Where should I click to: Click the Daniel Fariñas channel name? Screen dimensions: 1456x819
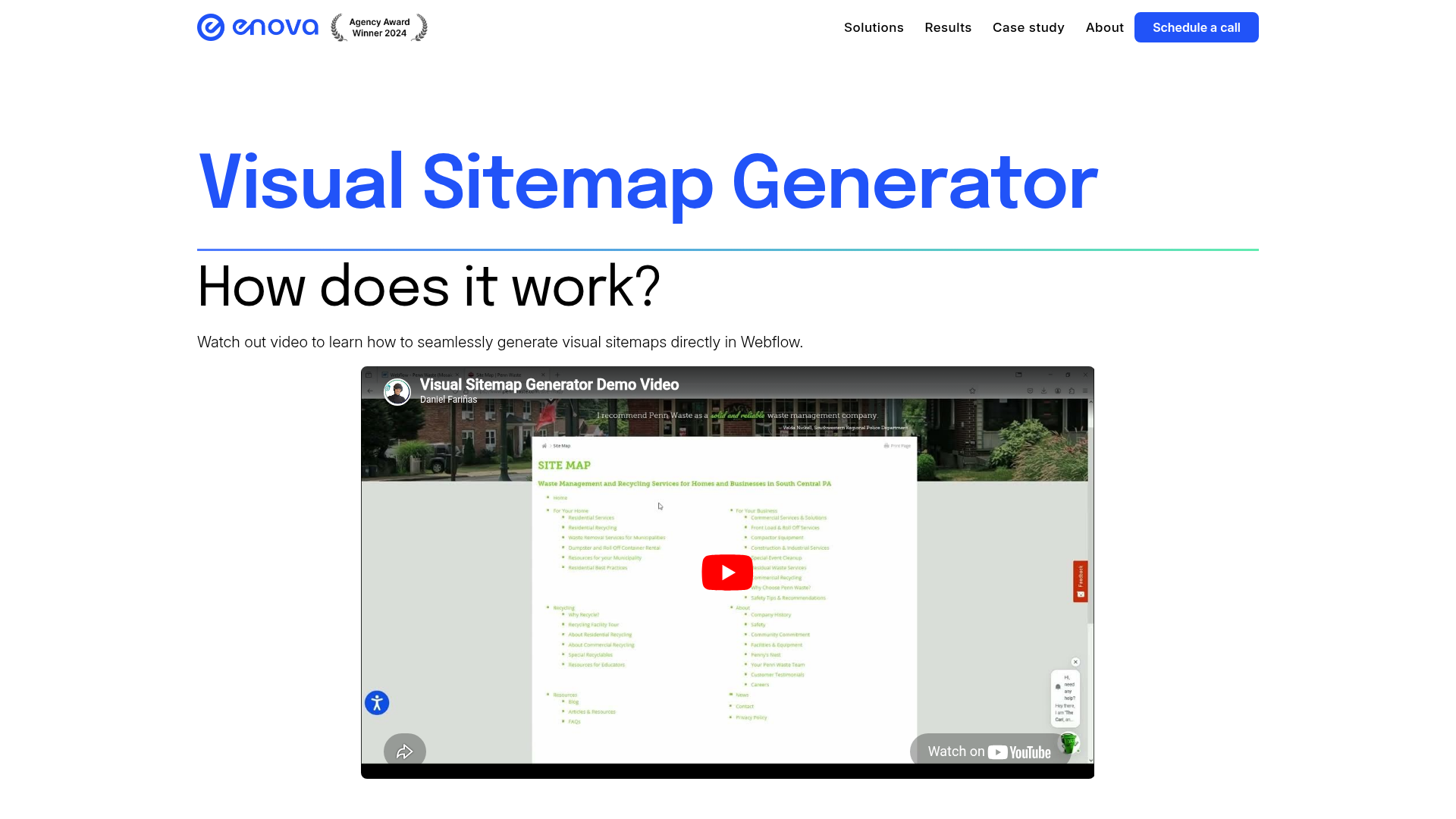click(x=448, y=400)
